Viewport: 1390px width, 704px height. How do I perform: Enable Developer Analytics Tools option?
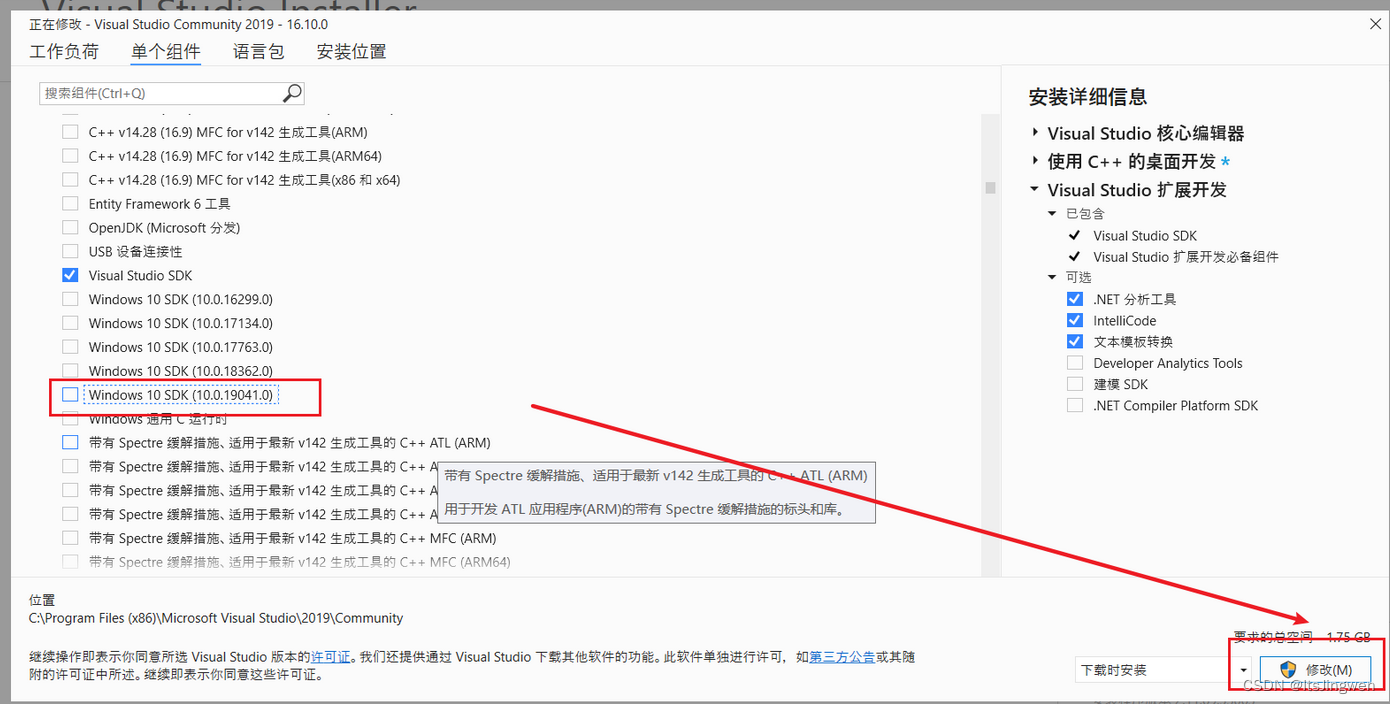coord(1075,363)
